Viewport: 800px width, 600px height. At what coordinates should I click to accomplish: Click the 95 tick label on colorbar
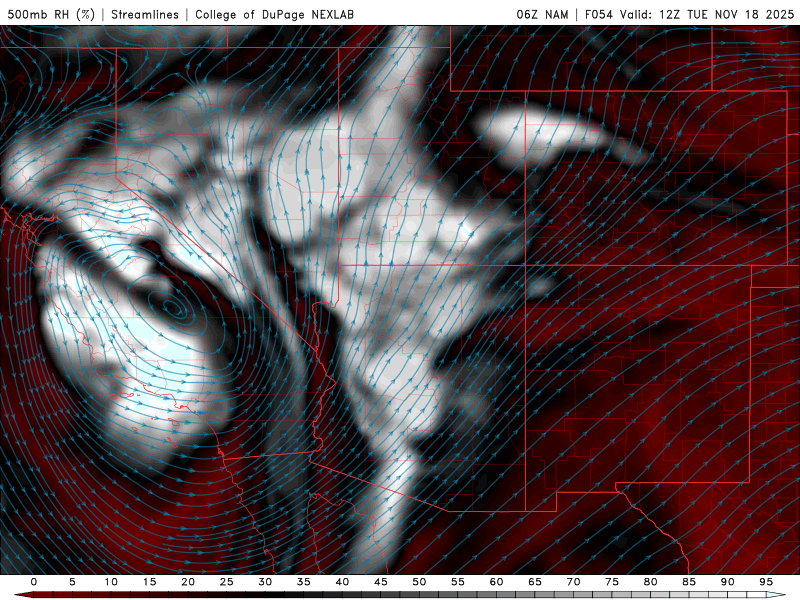[x=765, y=582]
